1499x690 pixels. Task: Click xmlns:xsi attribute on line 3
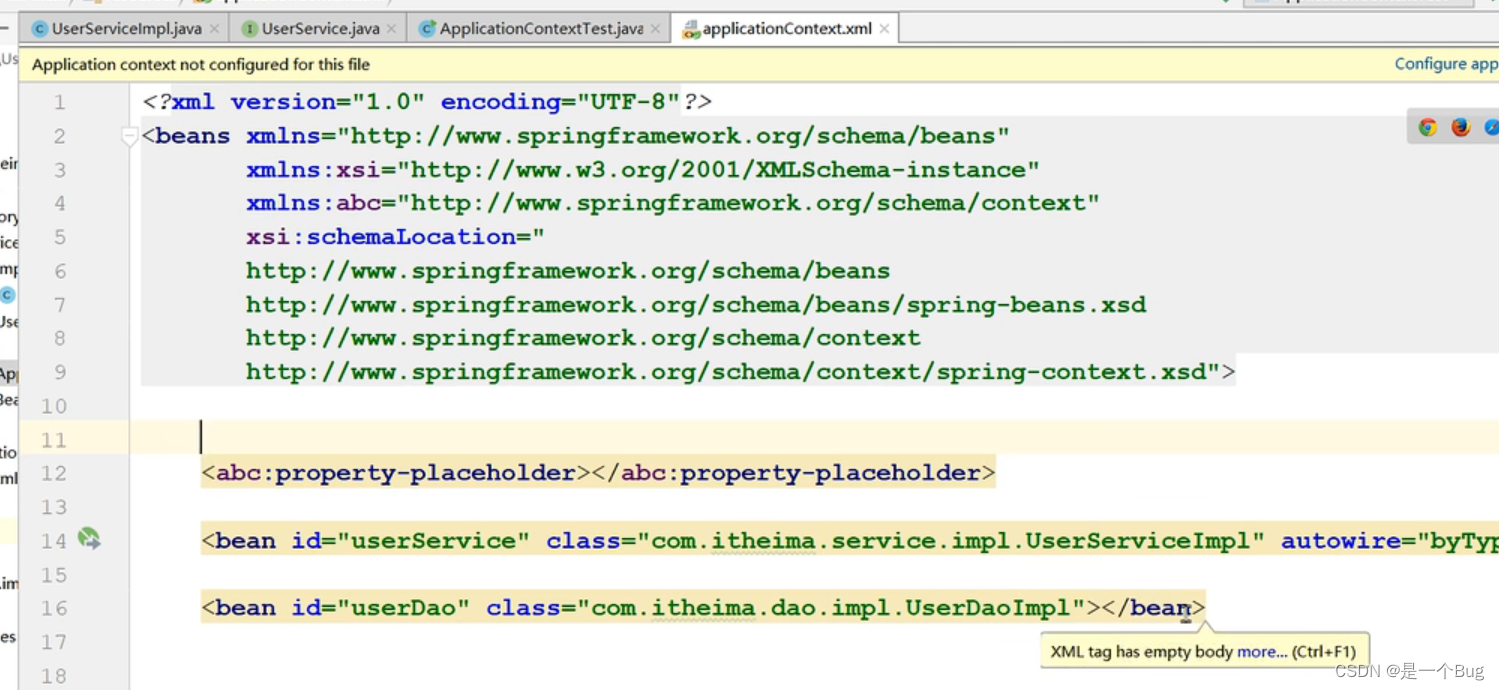tap(643, 169)
